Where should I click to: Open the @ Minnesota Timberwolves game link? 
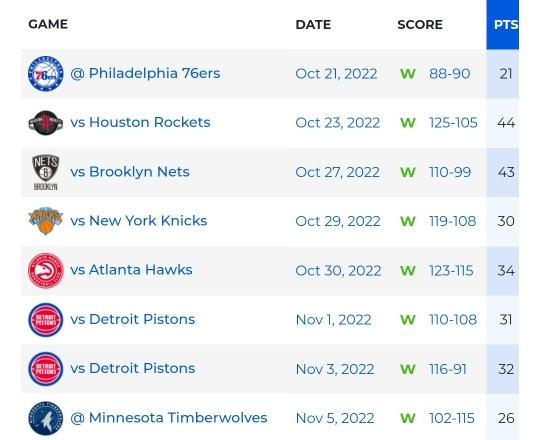[x=168, y=418]
